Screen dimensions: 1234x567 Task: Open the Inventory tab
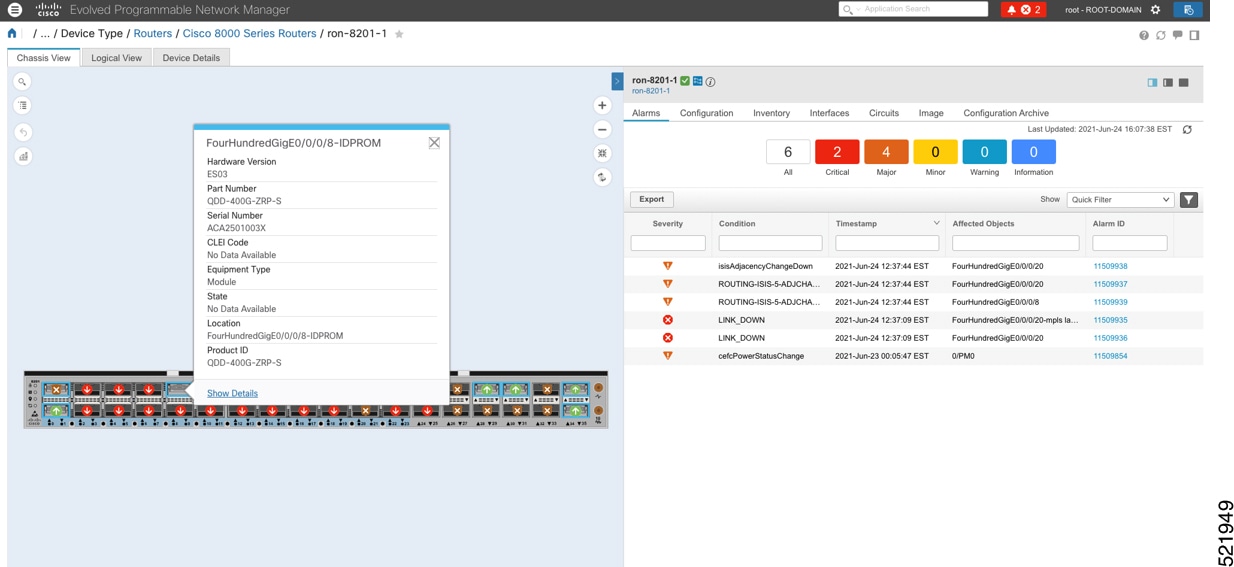[x=771, y=113]
